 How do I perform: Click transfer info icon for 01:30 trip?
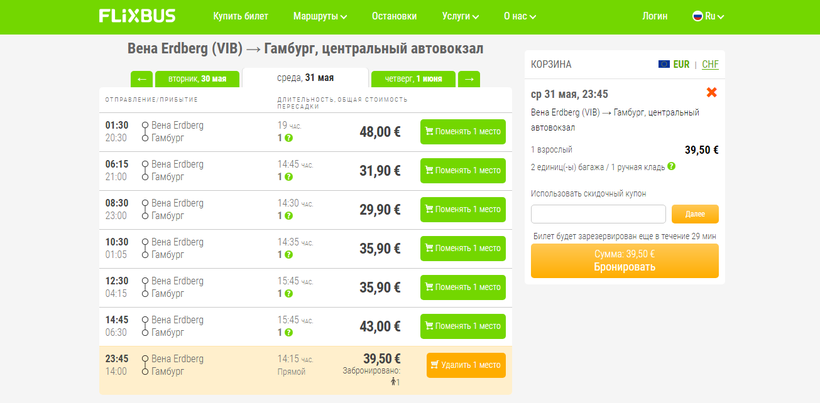point(288,138)
